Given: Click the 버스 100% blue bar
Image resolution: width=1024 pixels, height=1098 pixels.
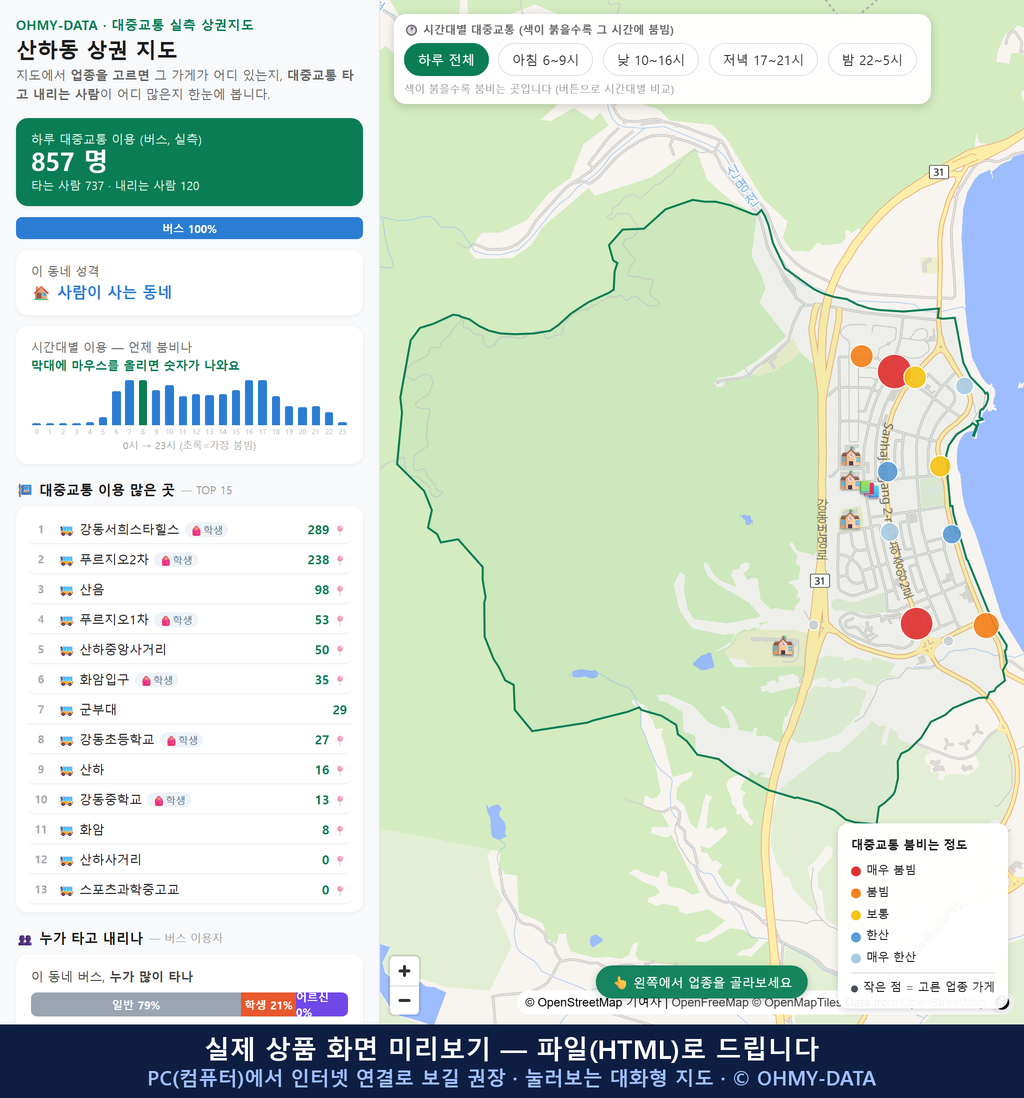Looking at the screenshot, I should pos(189,228).
